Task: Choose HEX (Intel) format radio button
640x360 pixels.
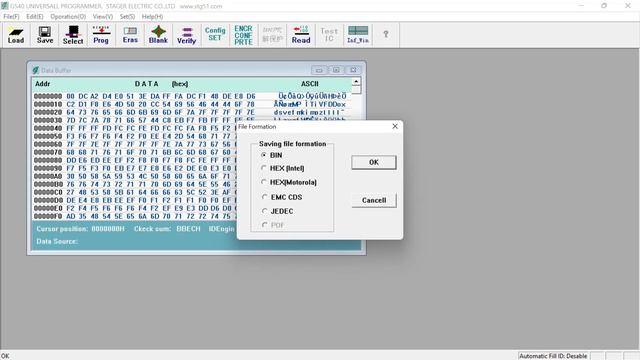Action: pos(264,168)
